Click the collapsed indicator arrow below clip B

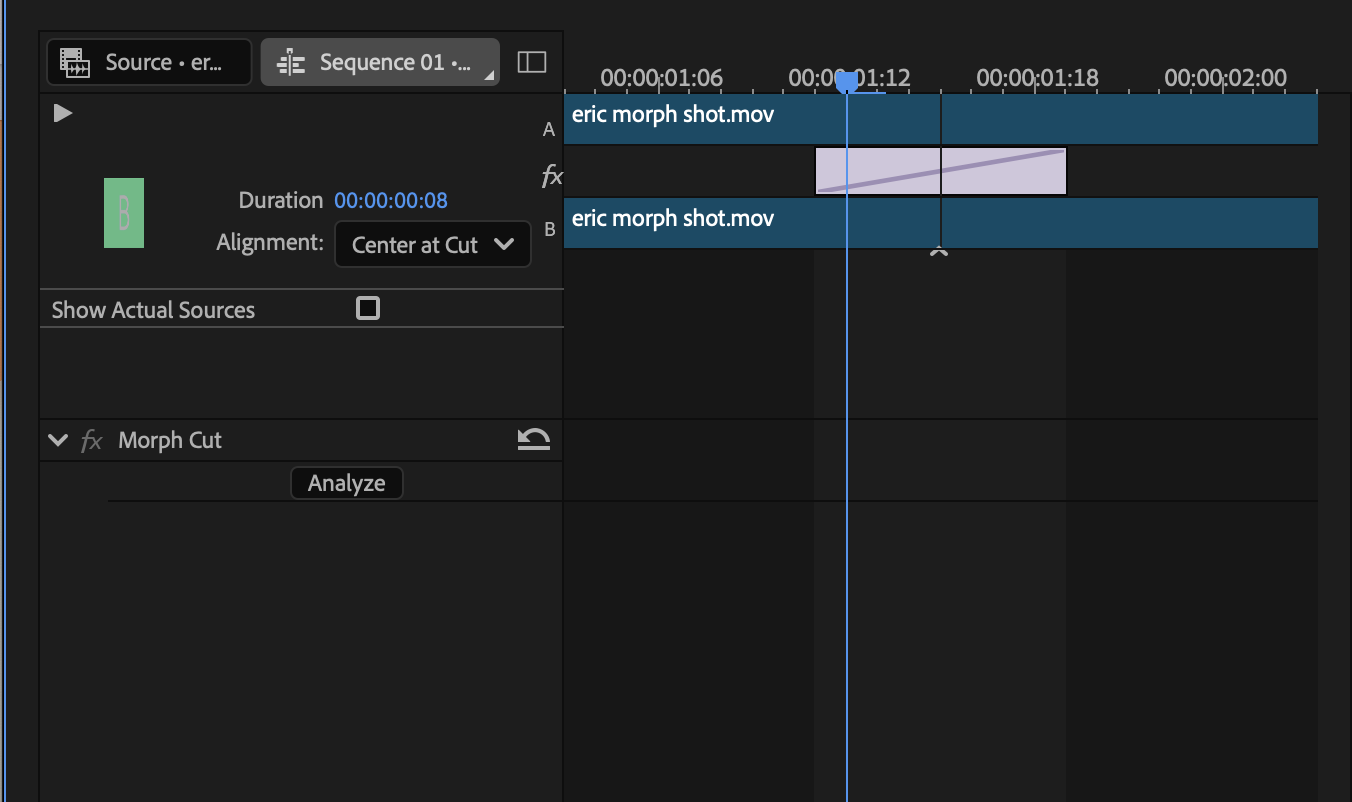[x=938, y=253]
